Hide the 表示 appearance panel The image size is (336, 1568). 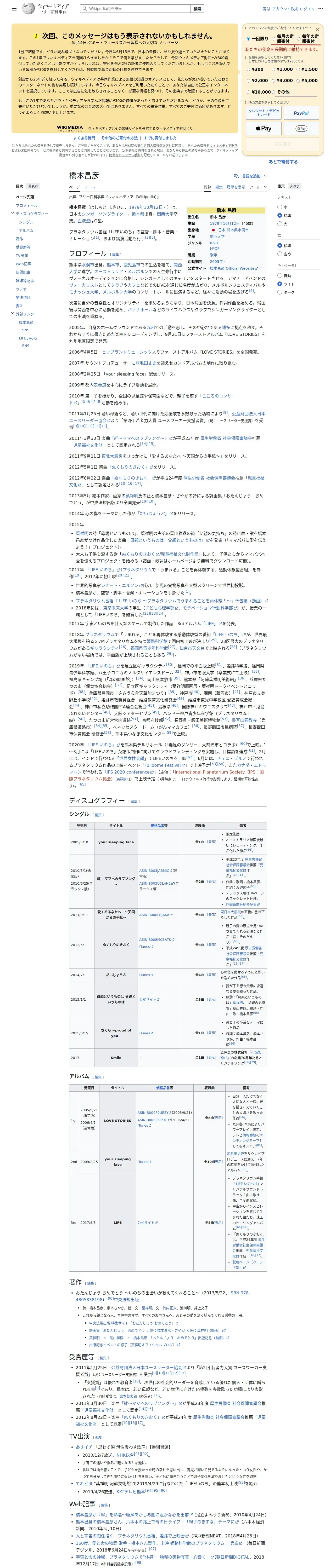295,186
